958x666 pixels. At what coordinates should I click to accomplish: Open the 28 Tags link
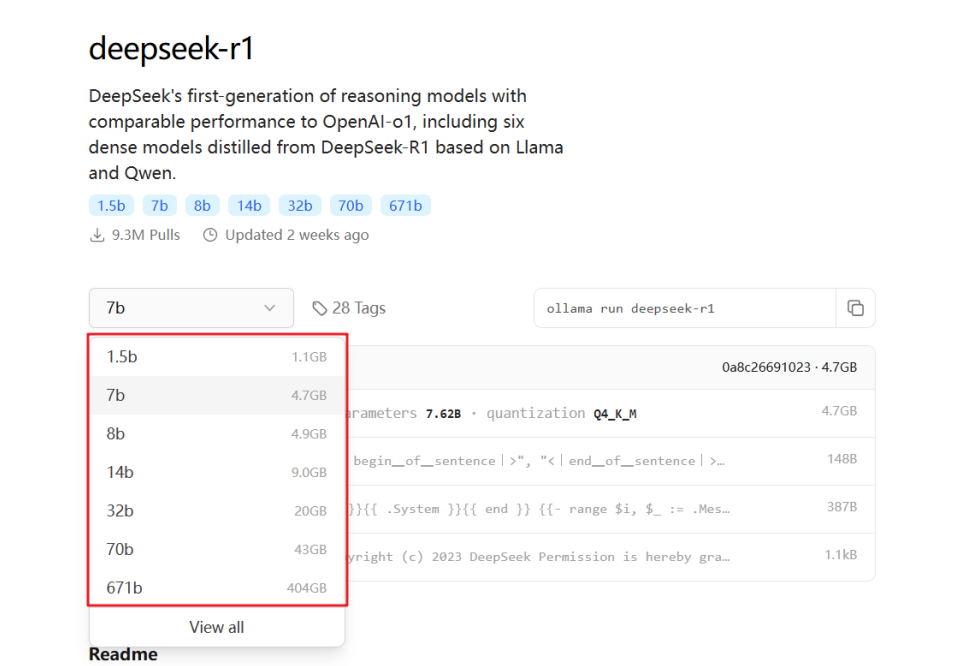pyautogui.click(x=359, y=308)
